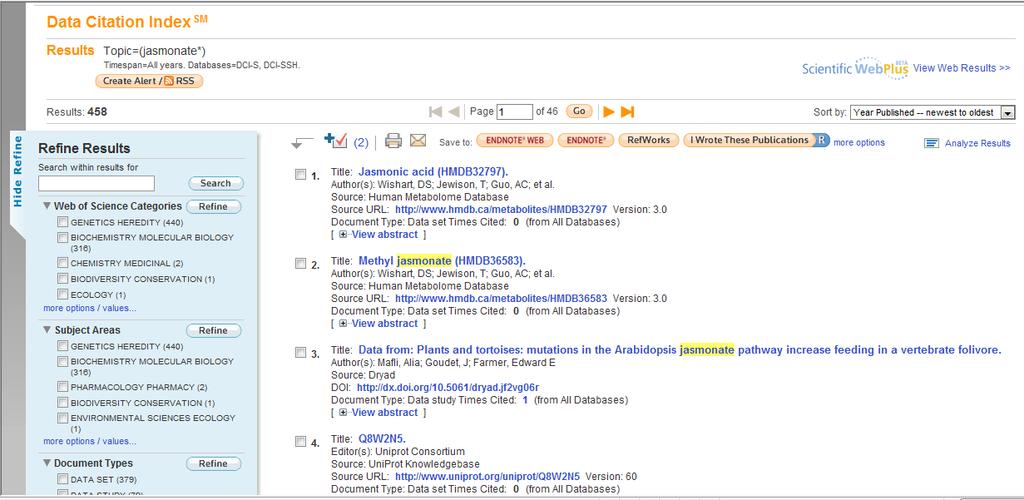1024x500 pixels.
Task: Go to next page orange arrow
Action: [x=609, y=112]
